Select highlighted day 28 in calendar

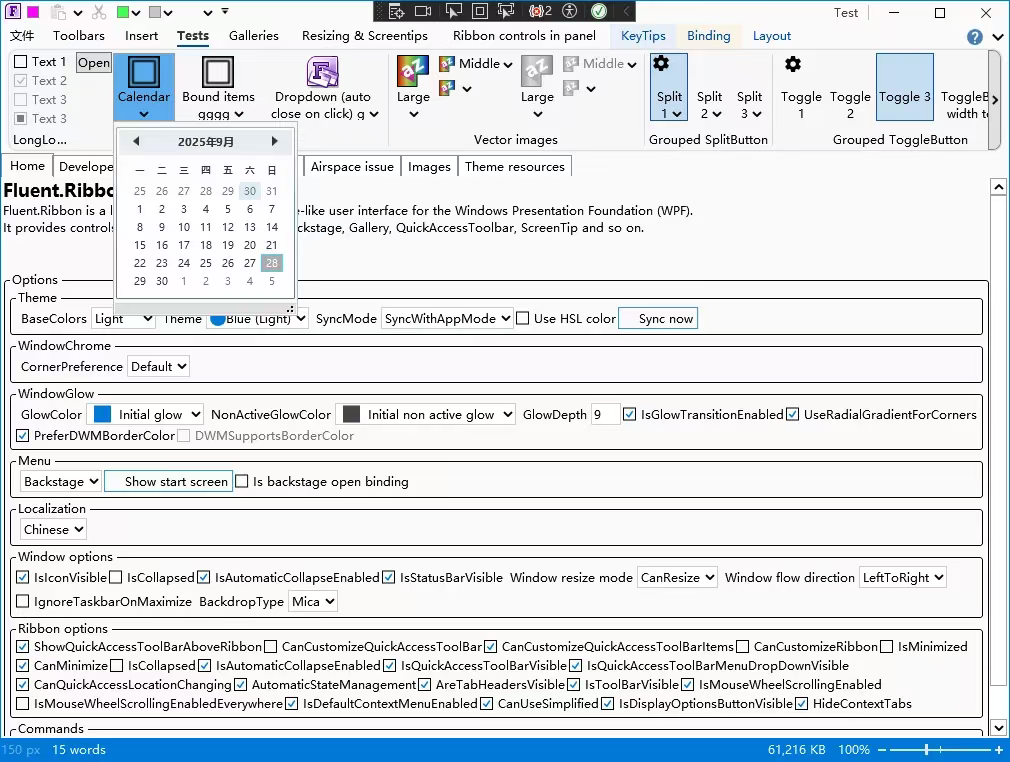click(272, 263)
